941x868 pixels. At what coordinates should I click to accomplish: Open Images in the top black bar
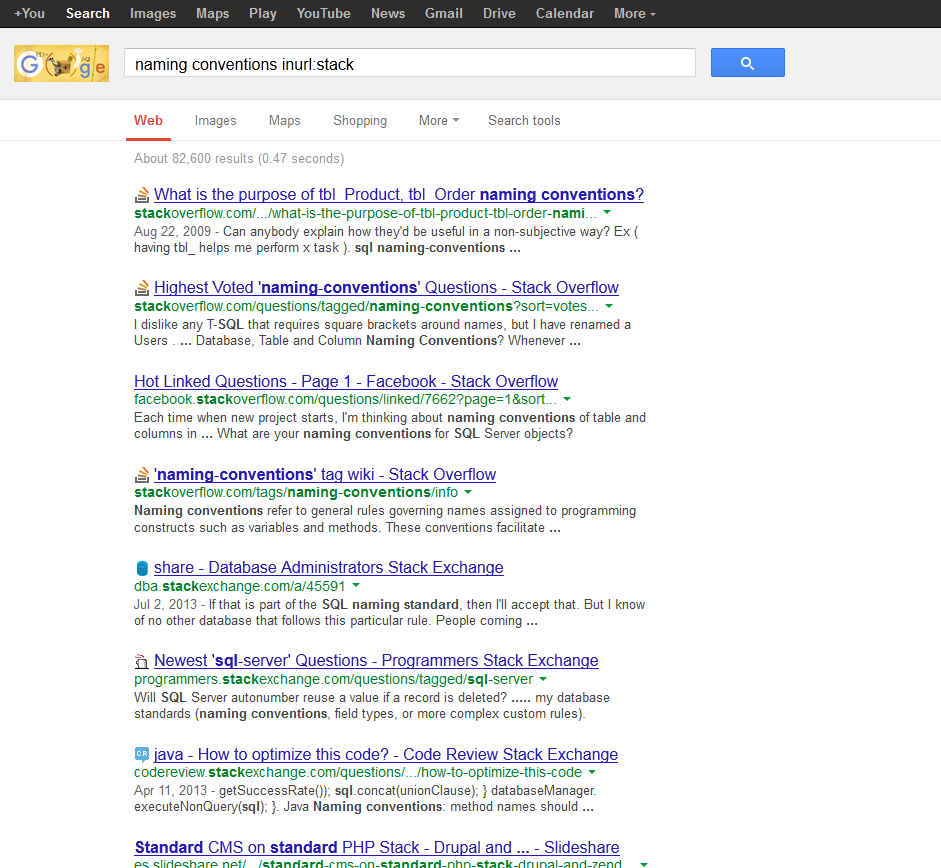coord(153,13)
